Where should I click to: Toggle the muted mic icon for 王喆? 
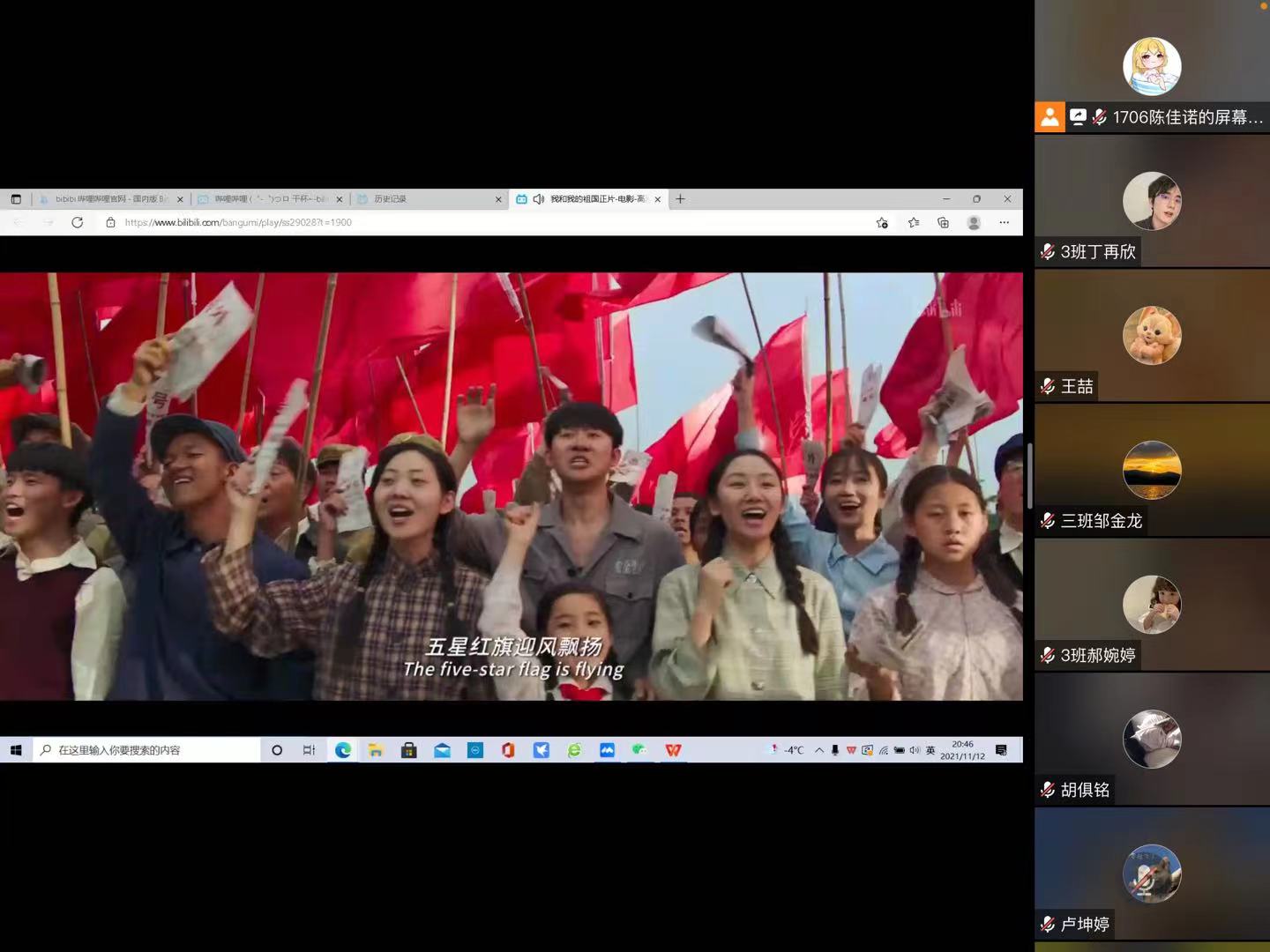click(x=1048, y=387)
